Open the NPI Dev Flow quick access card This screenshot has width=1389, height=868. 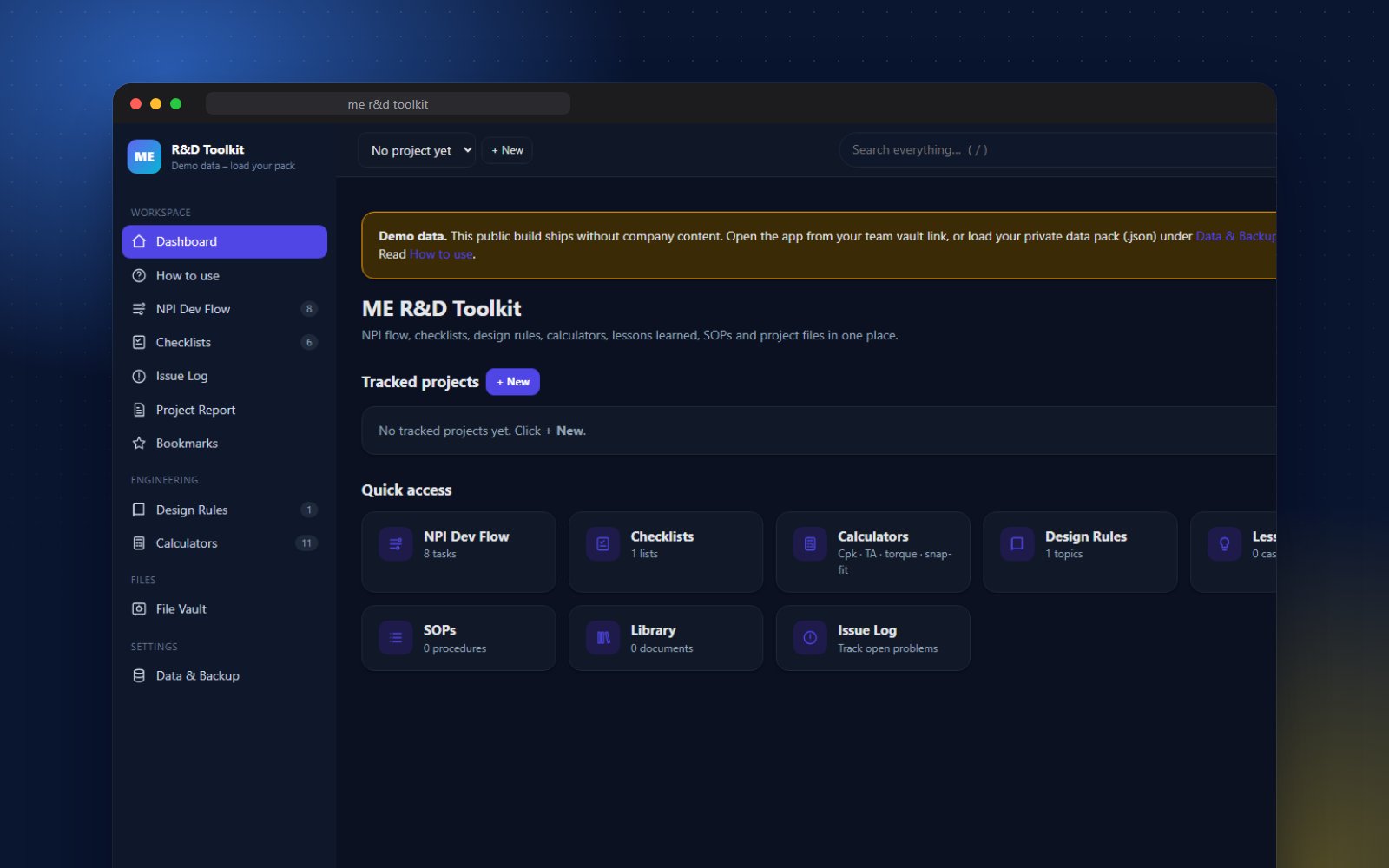coord(458,552)
